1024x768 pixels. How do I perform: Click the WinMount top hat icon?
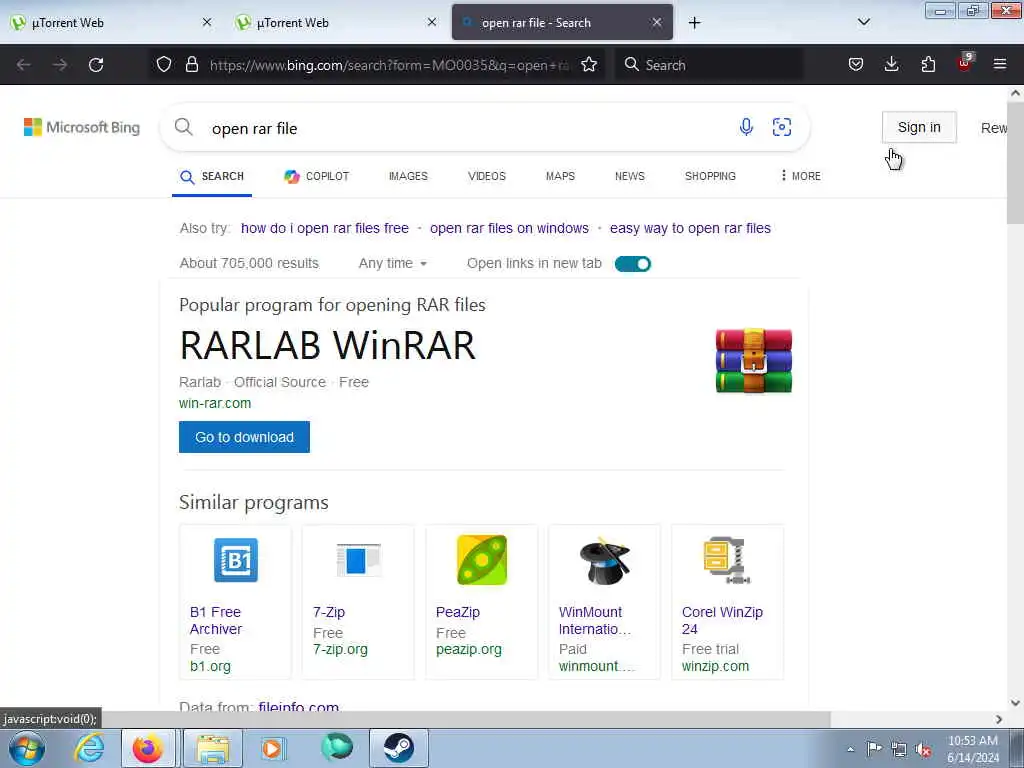[605, 560]
